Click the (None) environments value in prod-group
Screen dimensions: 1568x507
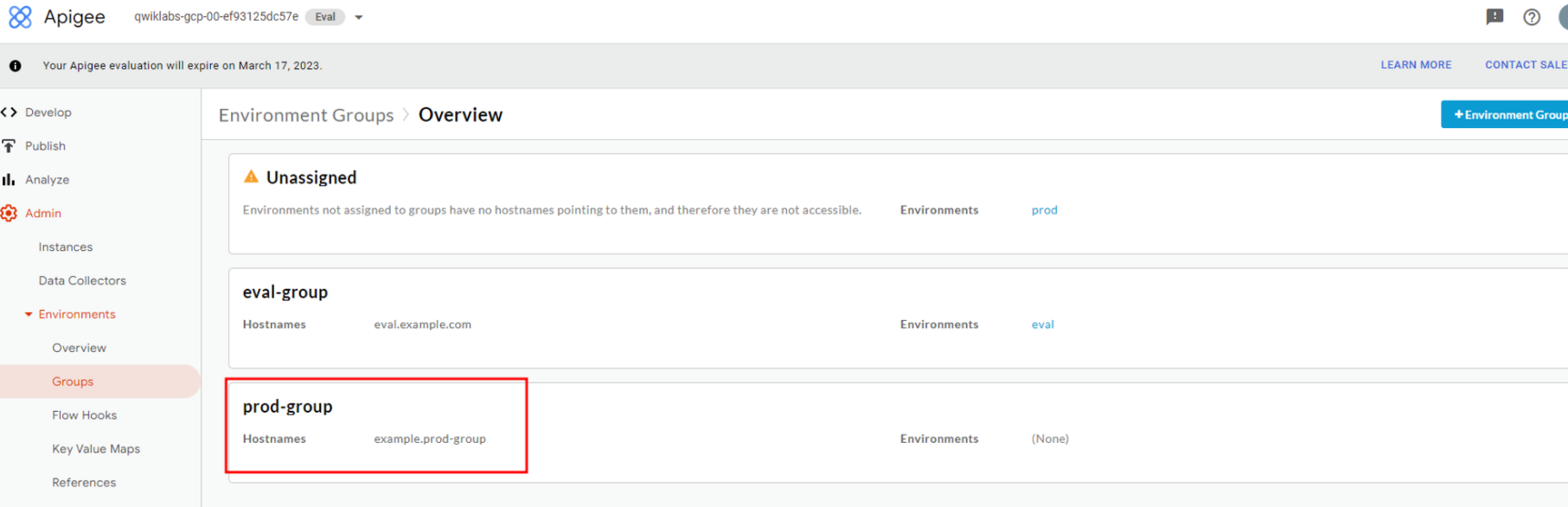[1050, 439]
